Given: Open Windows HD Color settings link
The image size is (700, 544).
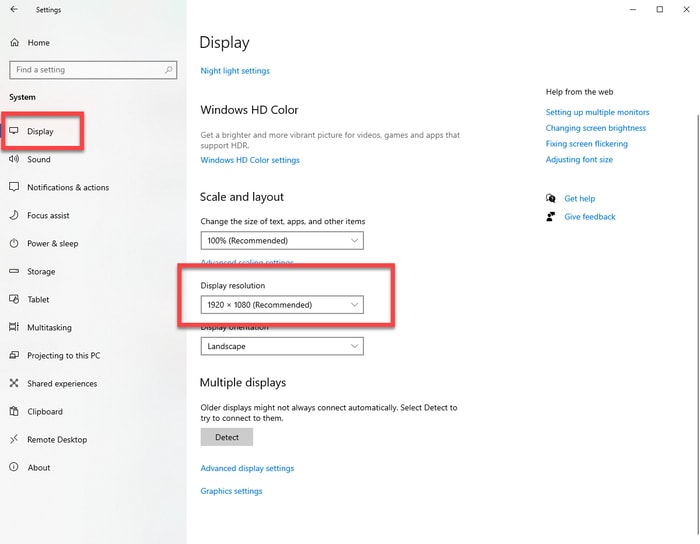Looking at the screenshot, I should (250, 160).
